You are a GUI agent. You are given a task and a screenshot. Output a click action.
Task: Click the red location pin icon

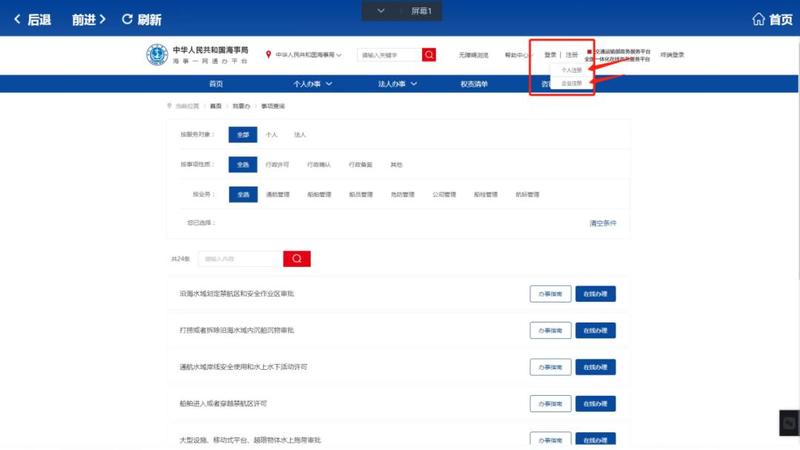[269, 55]
